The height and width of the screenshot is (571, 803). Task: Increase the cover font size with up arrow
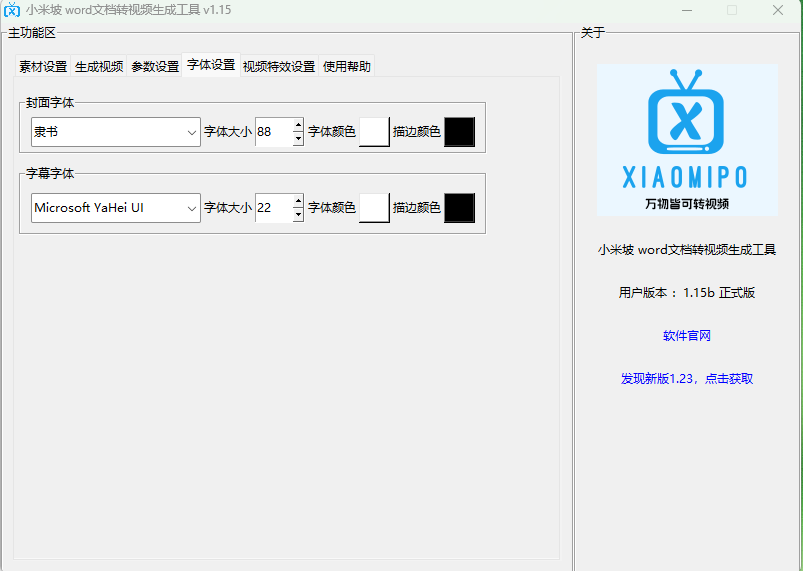point(298,126)
